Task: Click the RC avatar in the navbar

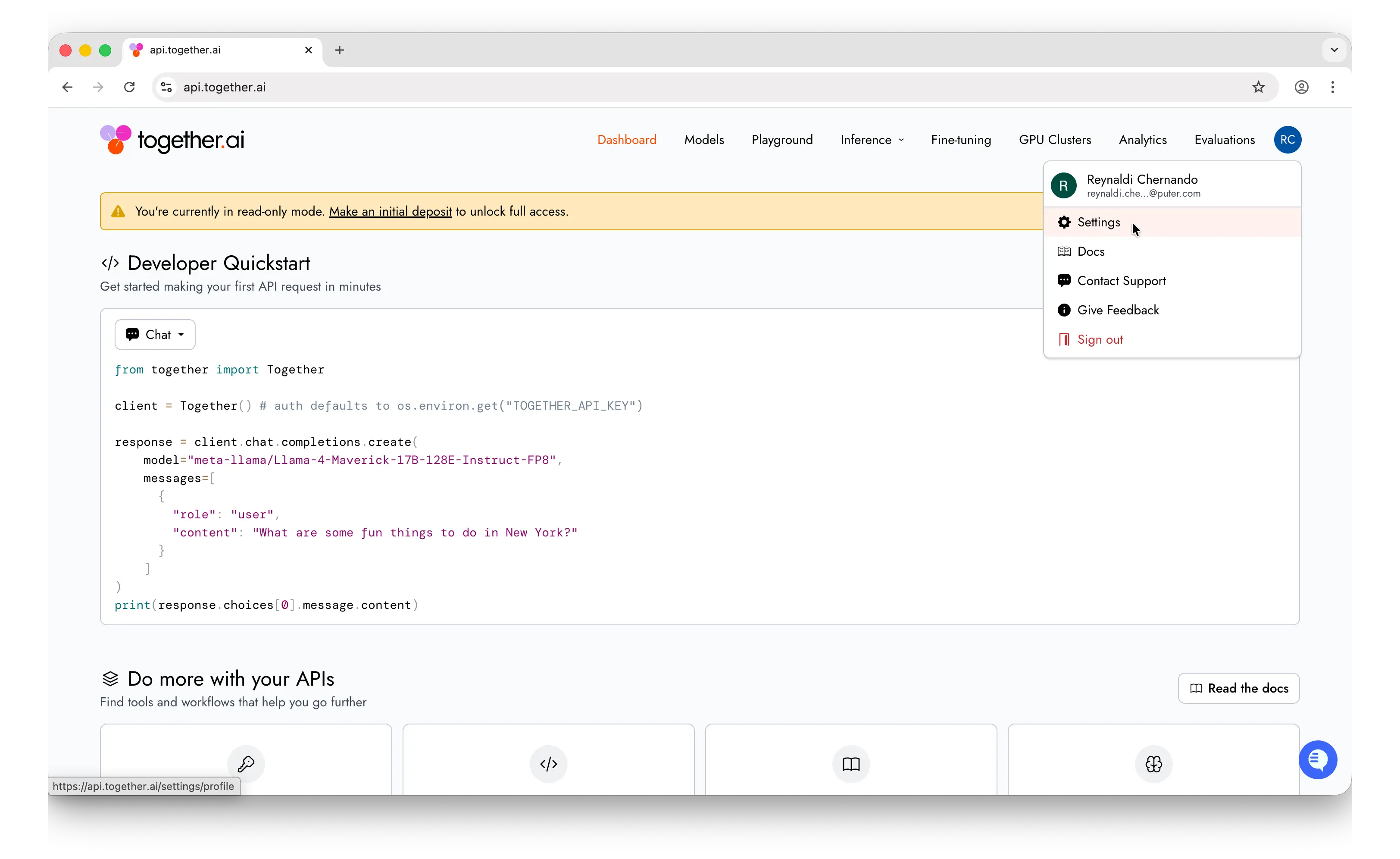Action: pyautogui.click(x=1287, y=139)
